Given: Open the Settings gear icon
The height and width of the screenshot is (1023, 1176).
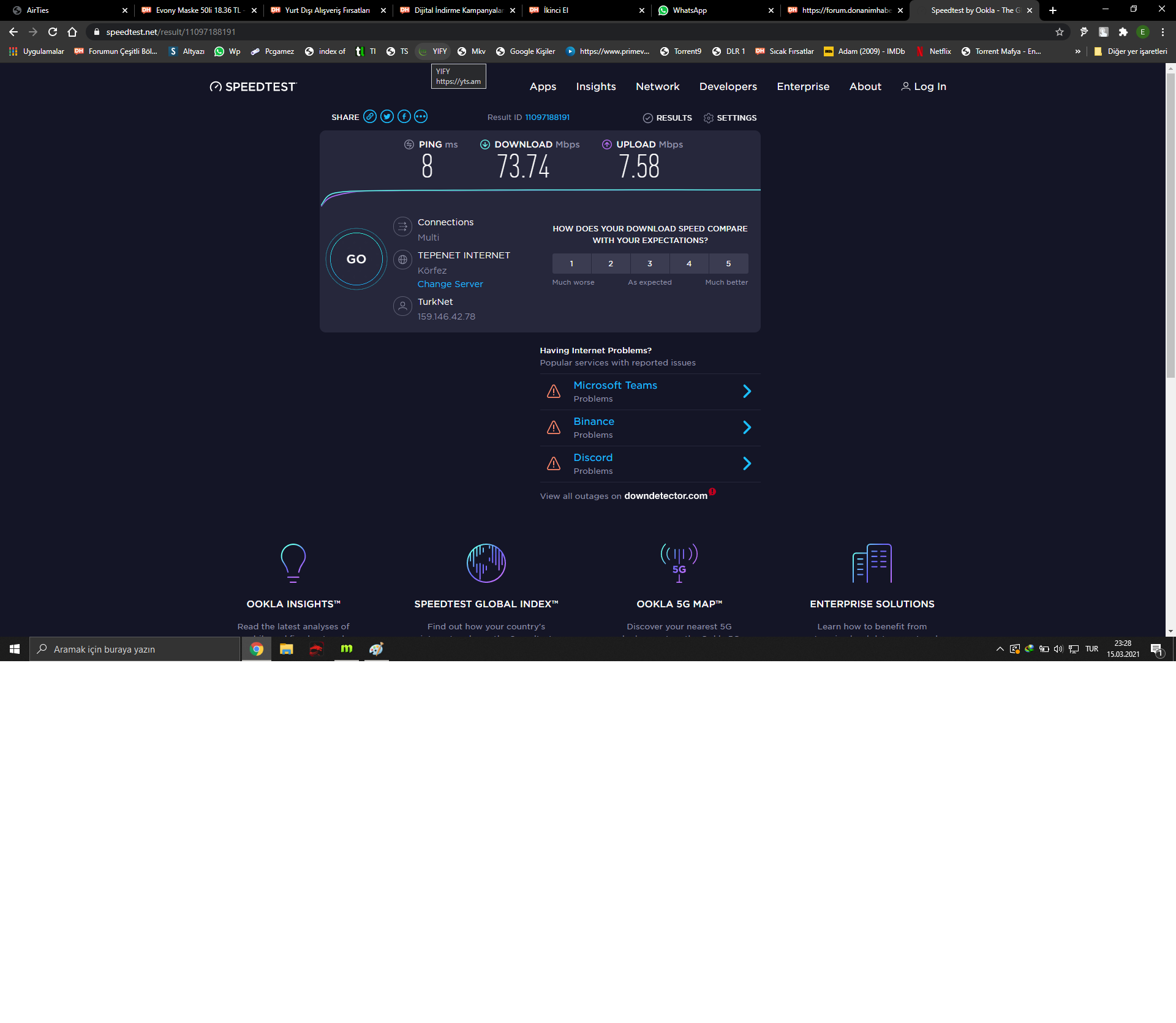Looking at the screenshot, I should [x=709, y=118].
